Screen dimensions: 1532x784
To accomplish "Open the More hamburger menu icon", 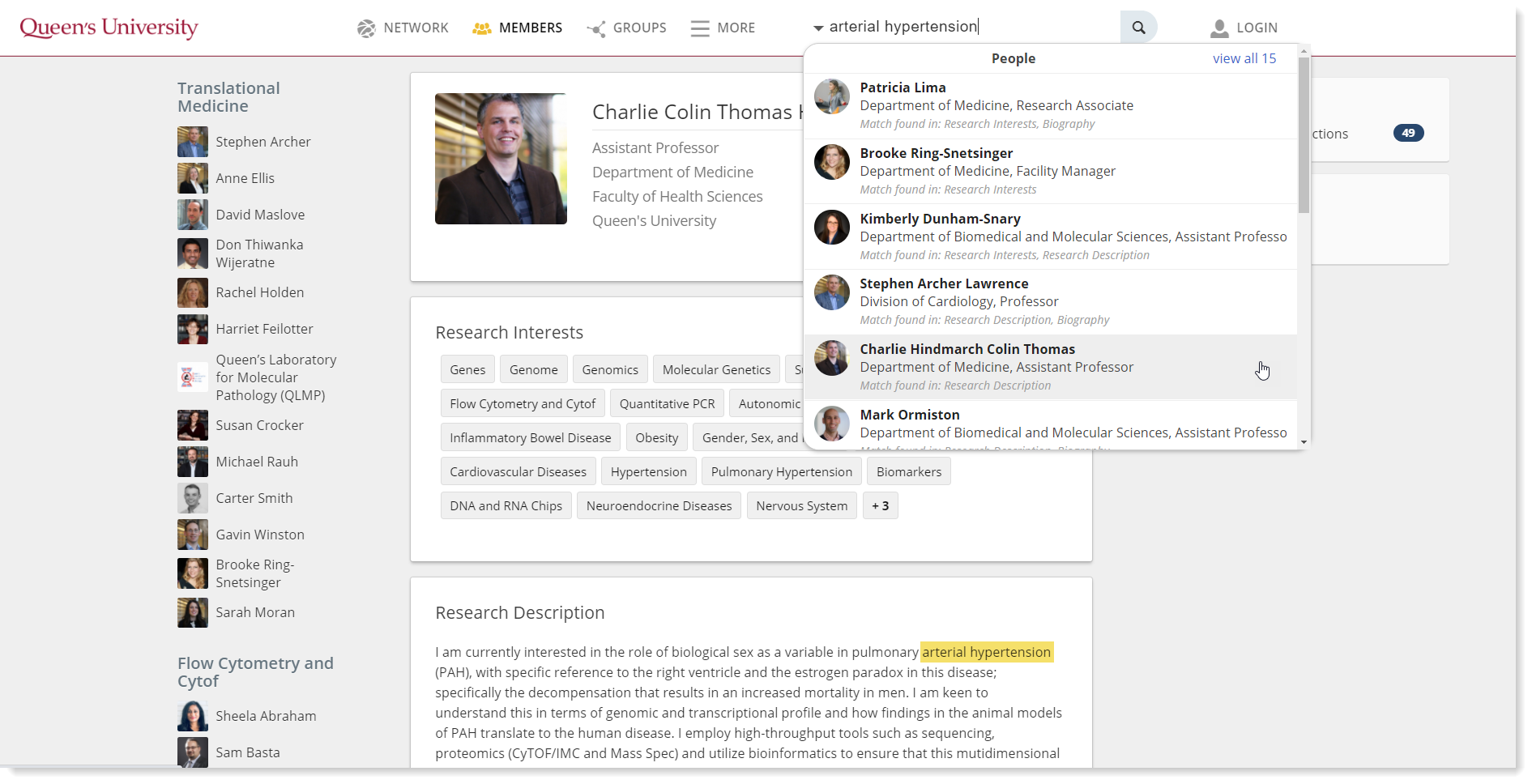I will pyautogui.click(x=699, y=28).
